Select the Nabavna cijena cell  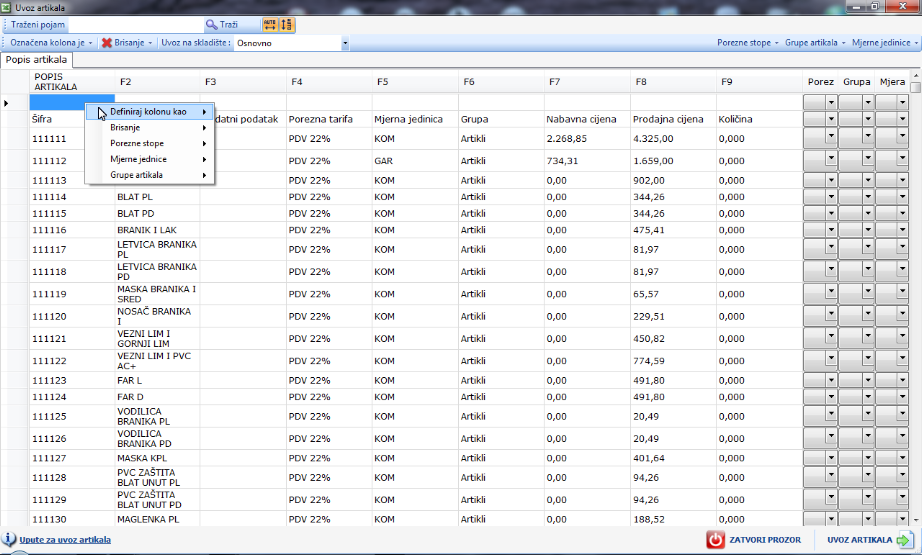point(587,119)
